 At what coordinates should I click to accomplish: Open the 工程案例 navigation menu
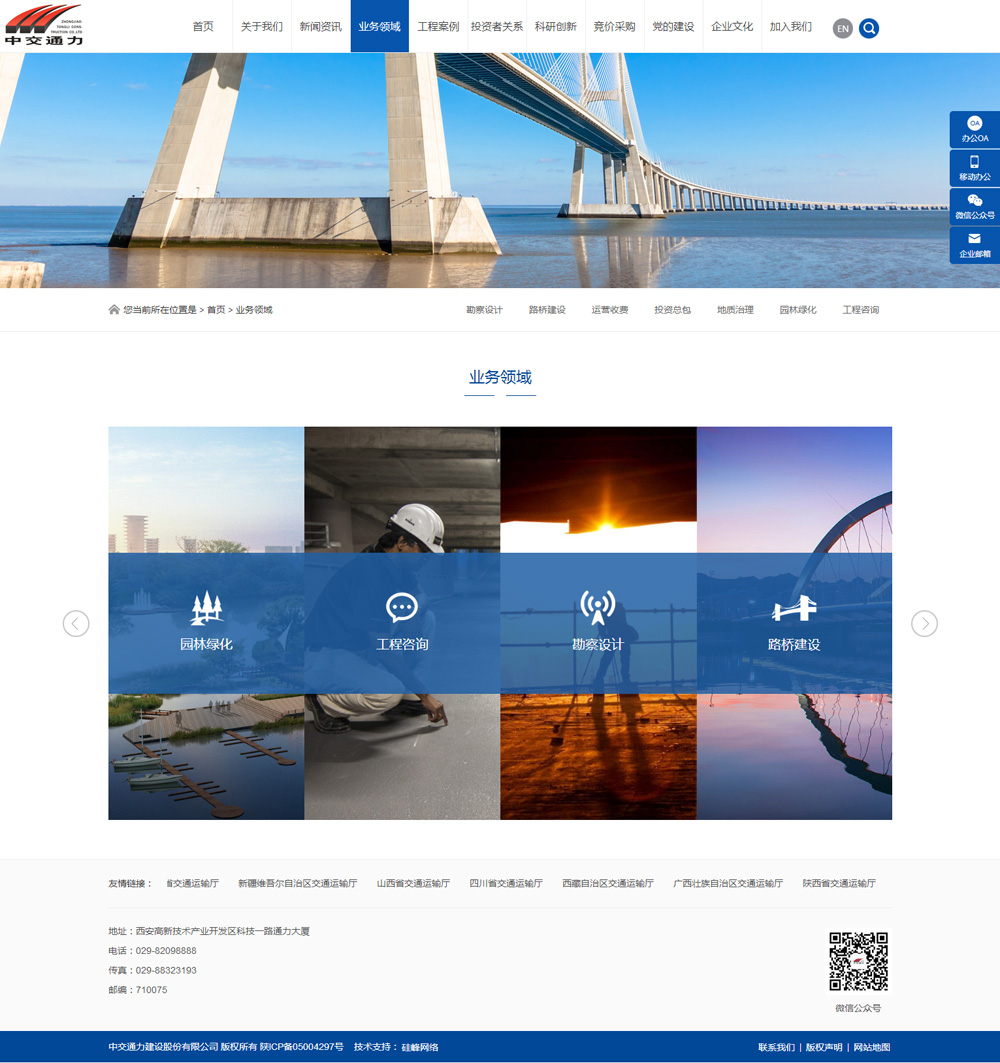click(438, 27)
